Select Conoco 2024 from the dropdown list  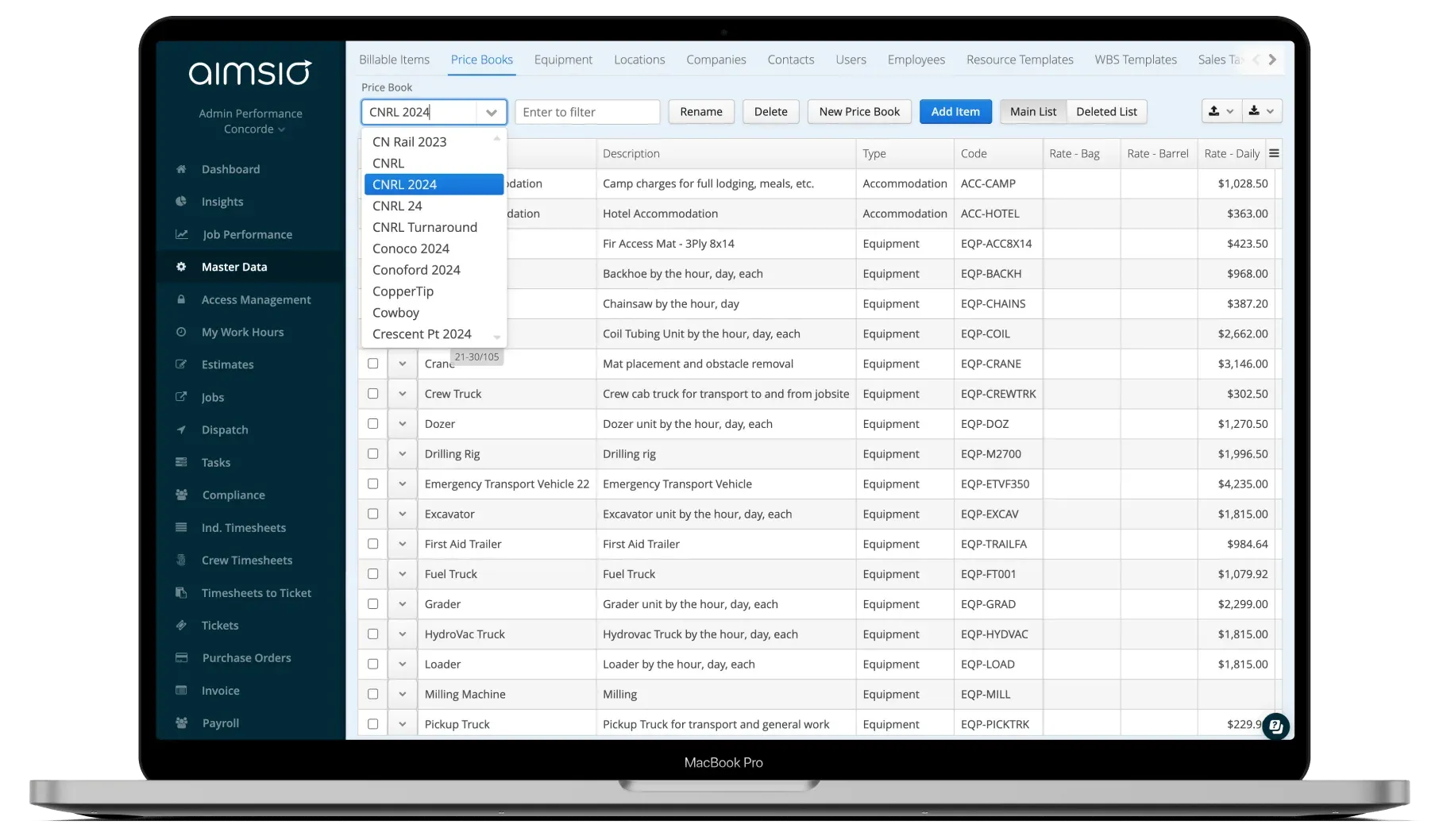(411, 248)
